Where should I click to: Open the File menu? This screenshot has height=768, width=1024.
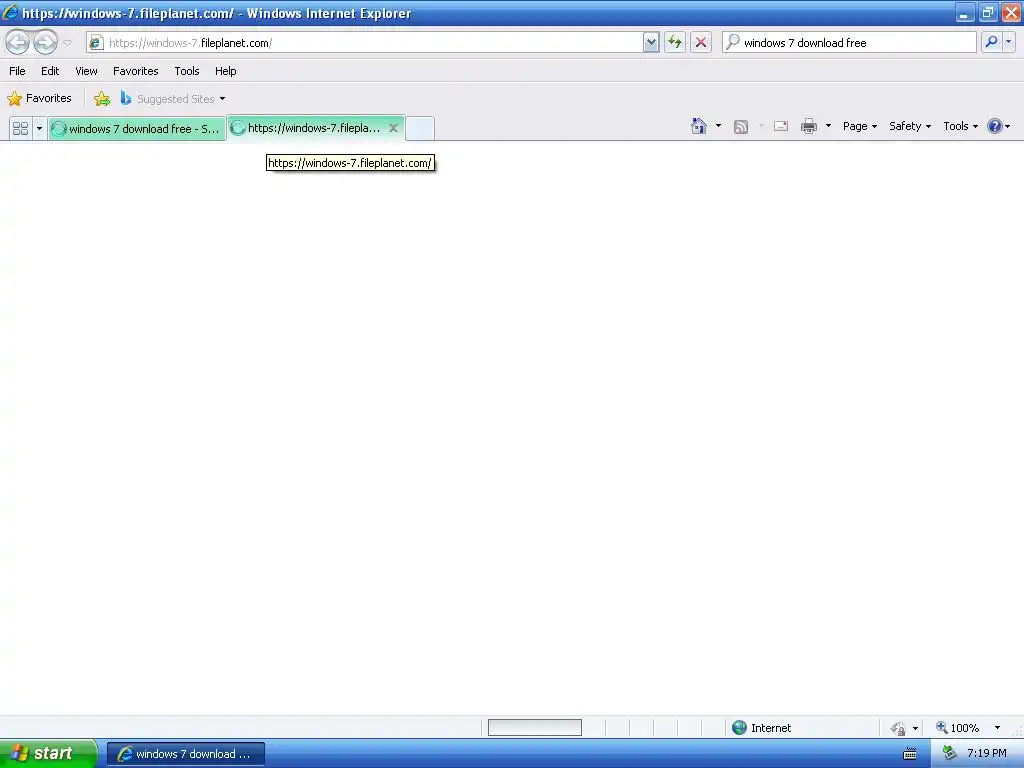tap(17, 71)
